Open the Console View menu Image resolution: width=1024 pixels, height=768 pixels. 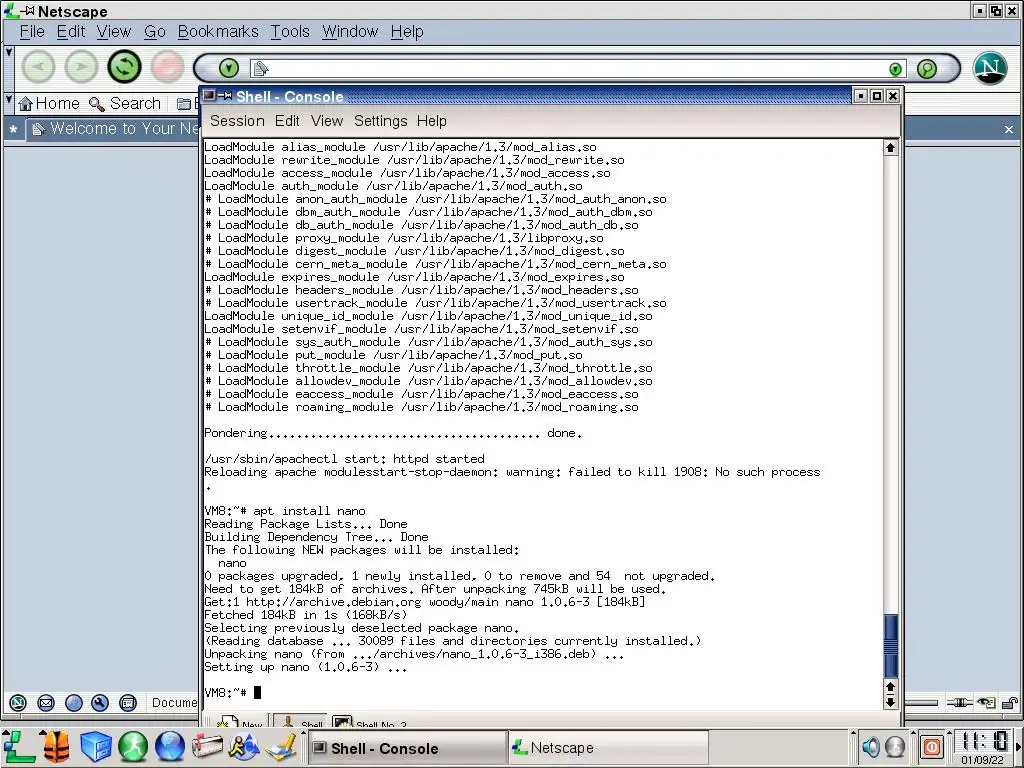click(327, 121)
